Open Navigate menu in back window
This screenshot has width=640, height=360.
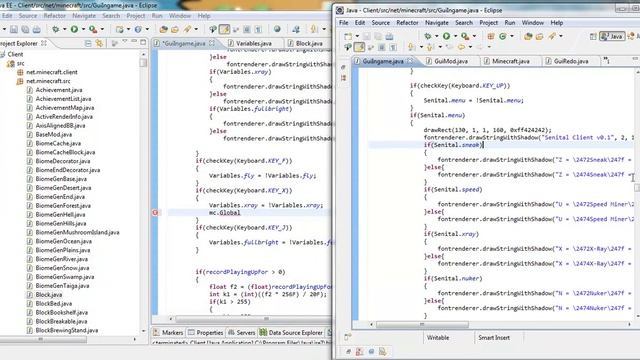click(x=84, y=16)
